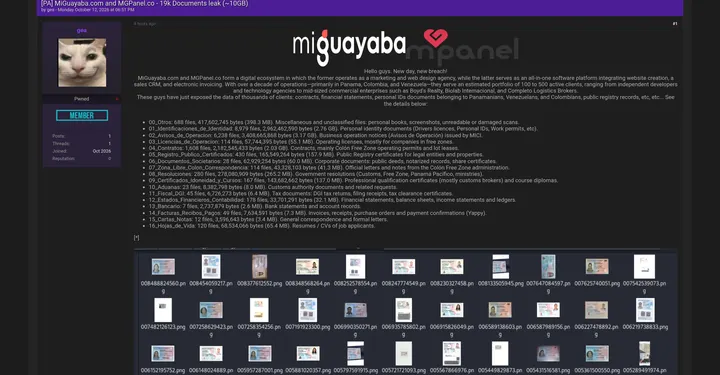Viewport: 720px width, 375px height.
Task: Click the Joined Oct 2026 row
Action: coord(82,151)
